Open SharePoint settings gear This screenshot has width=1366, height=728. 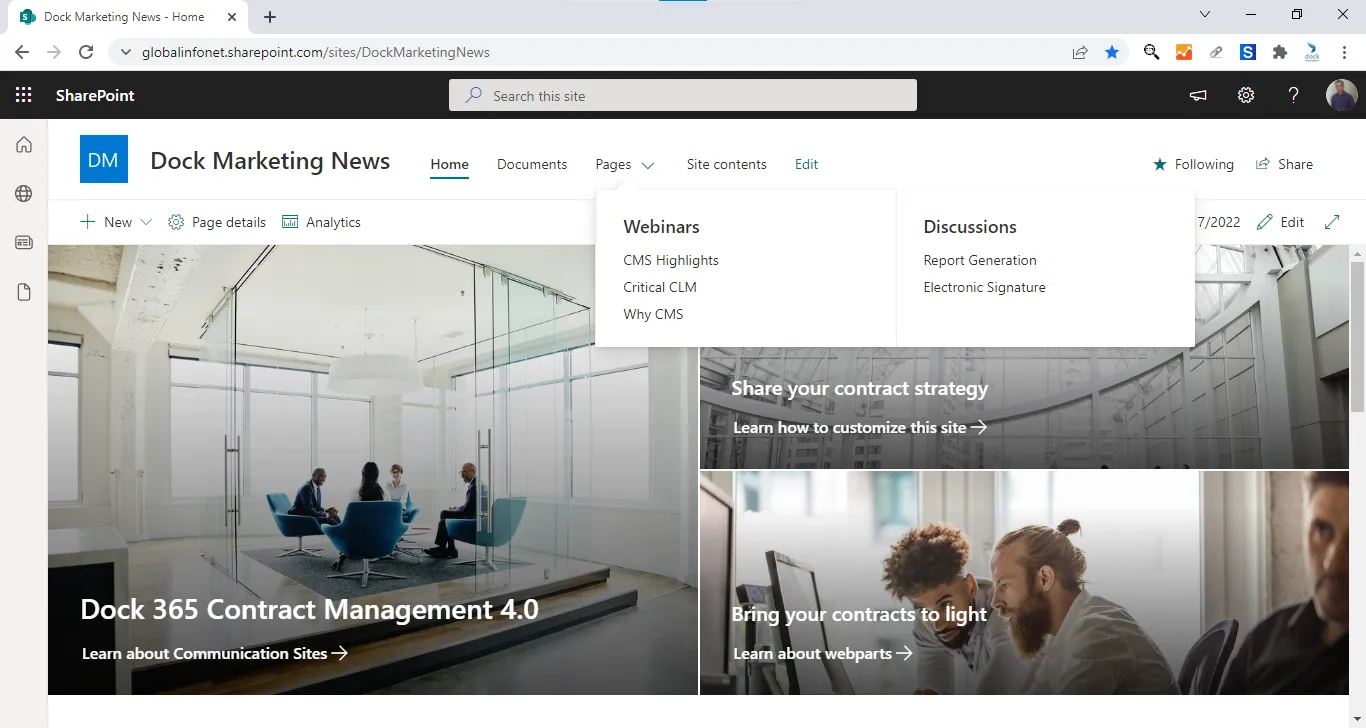(1245, 95)
